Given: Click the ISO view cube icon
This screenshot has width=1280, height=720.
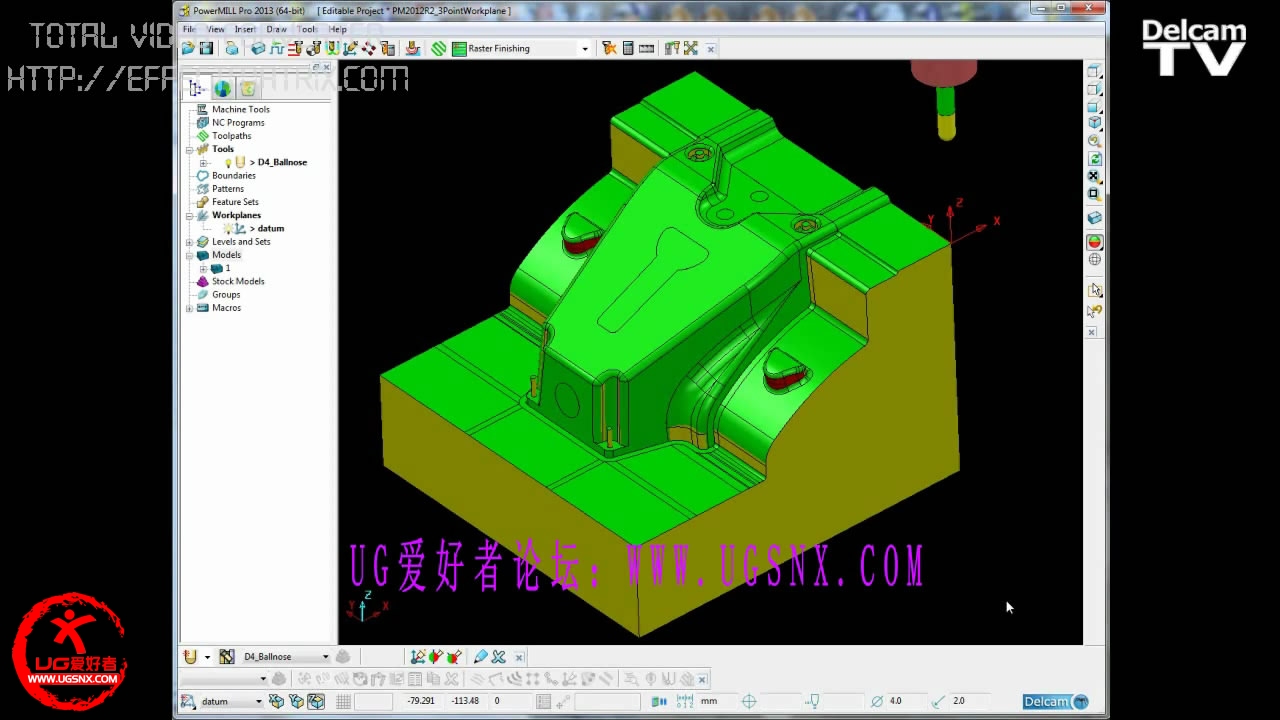Looking at the screenshot, I should pos(1094,122).
